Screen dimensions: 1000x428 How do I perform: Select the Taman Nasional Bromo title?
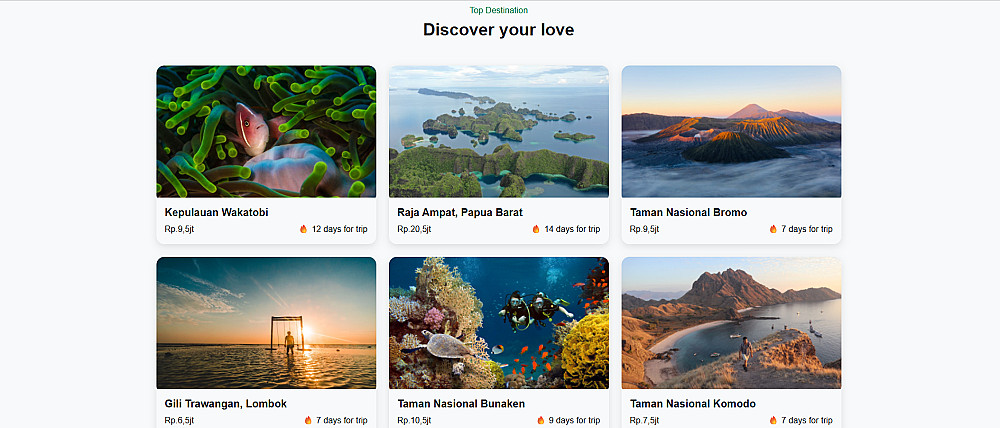tap(688, 212)
